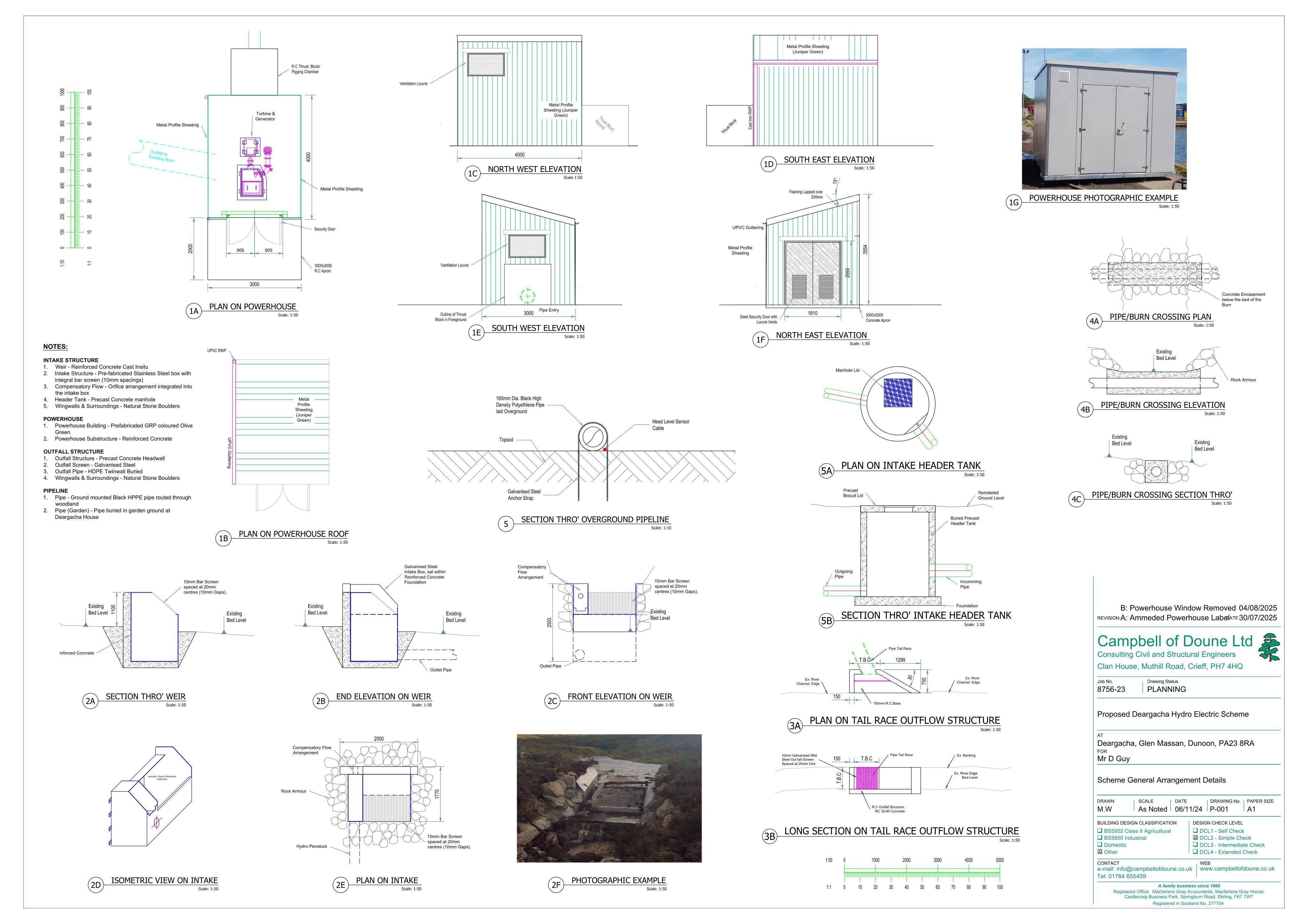Viewport: 1308px width, 924px height.
Task: Click the 1B view tag circle
Action: [223, 538]
